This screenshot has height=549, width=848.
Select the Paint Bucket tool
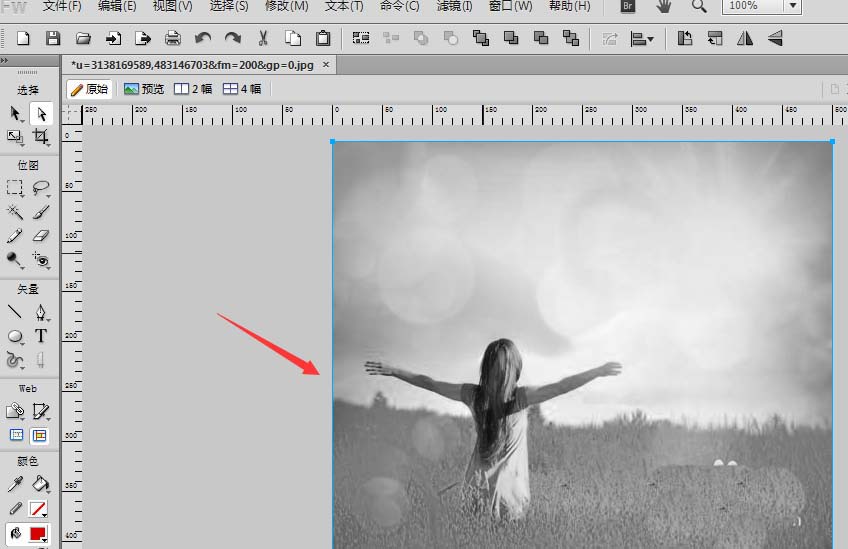pos(41,484)
